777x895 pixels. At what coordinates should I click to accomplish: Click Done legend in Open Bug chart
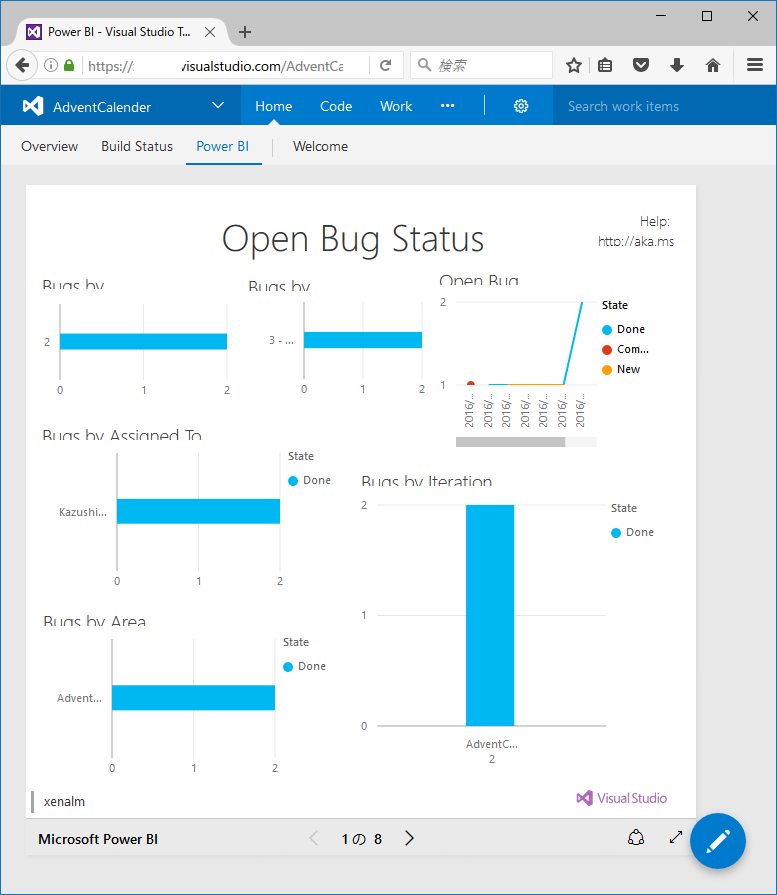pos(623,329)
